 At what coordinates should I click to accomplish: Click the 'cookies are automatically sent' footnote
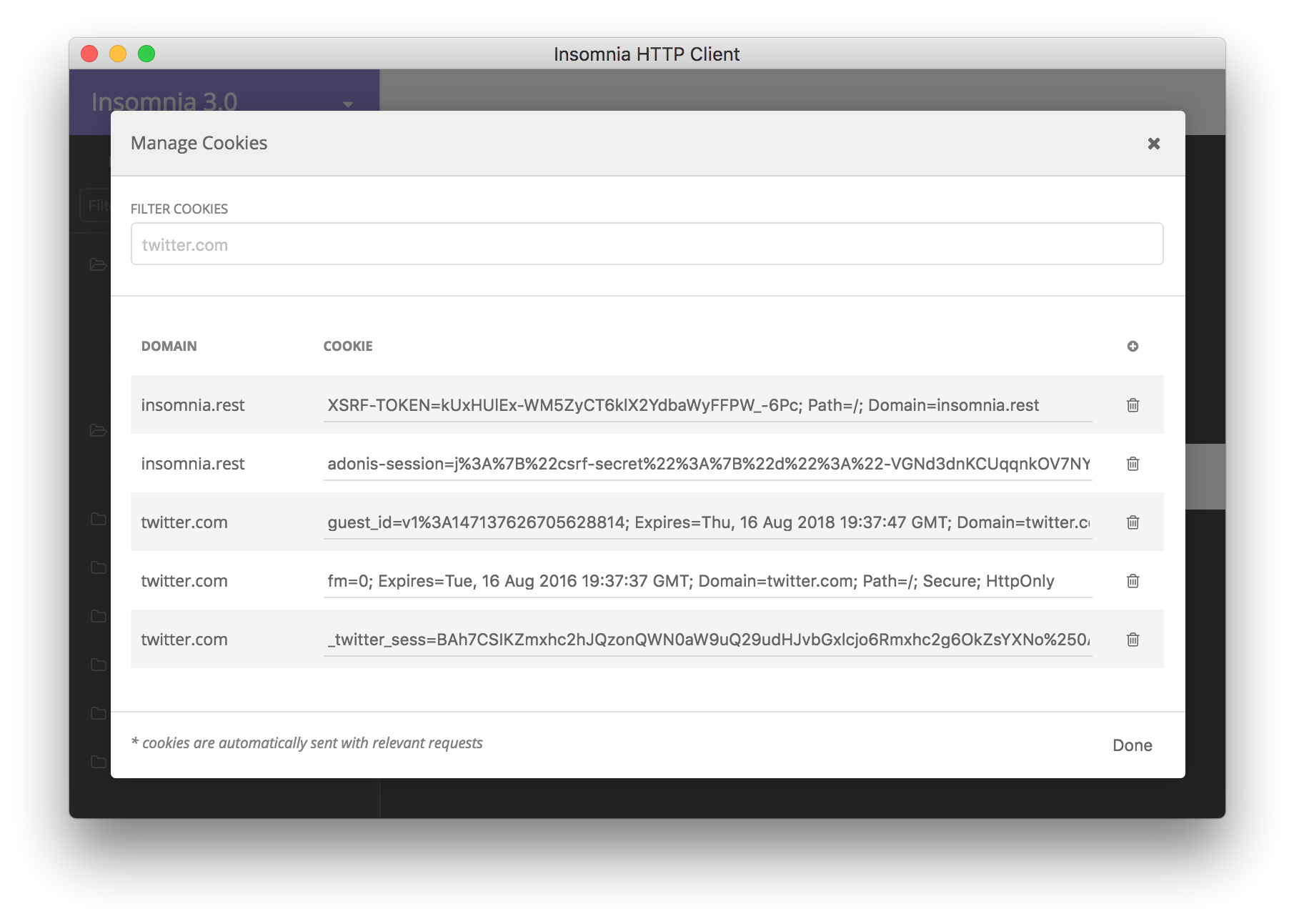click(307, 743)
